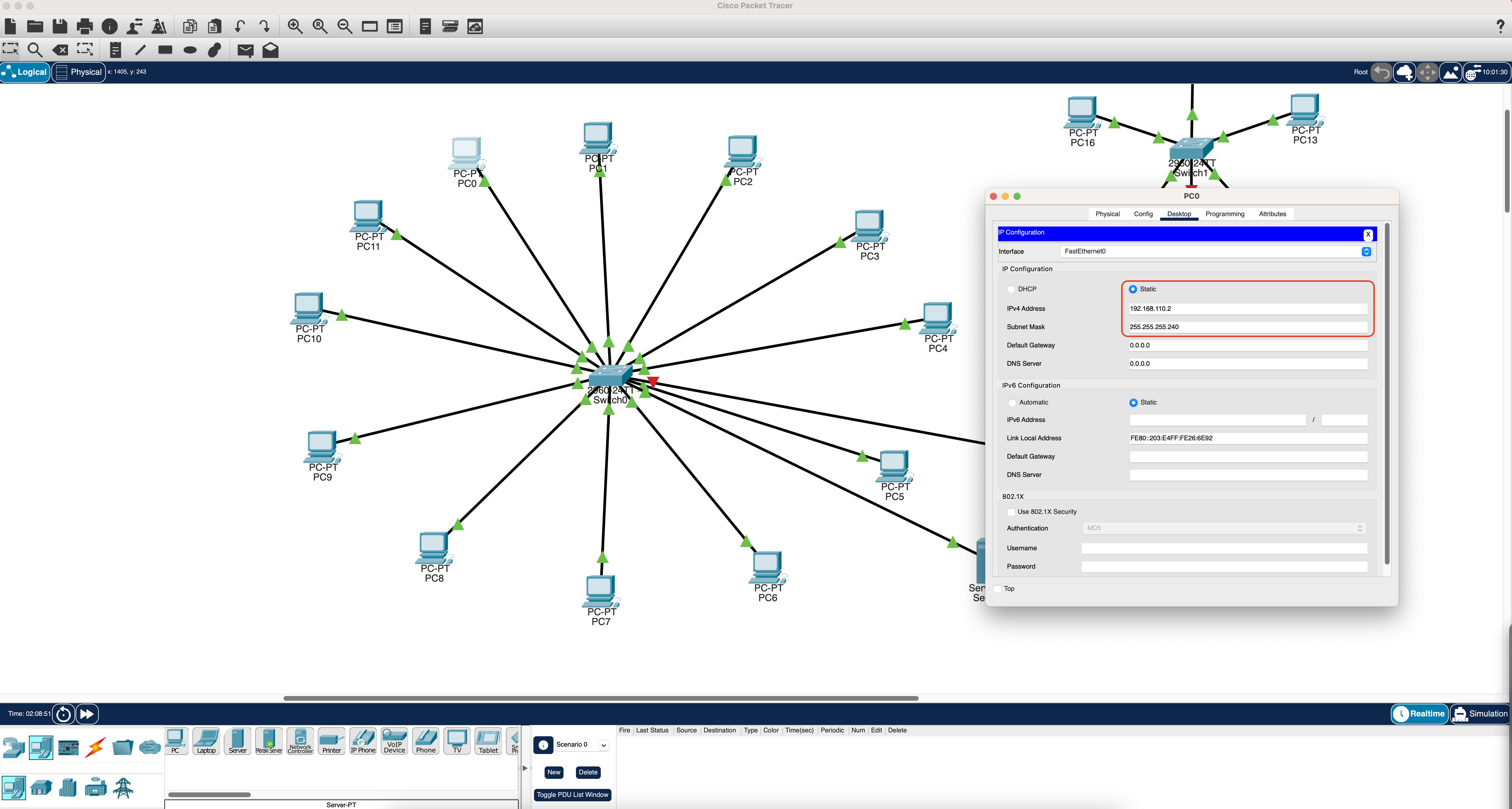Open the Attributes tab in PC0 window
This screenshot has width=1512, height=809.
(1272, 214)
